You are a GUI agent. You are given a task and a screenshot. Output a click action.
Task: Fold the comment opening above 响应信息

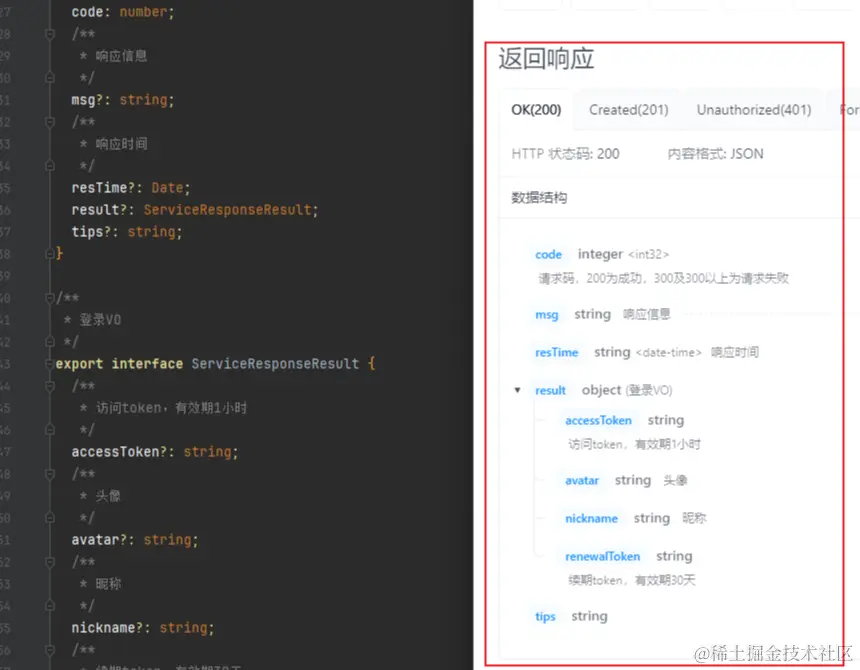(50, 34)
